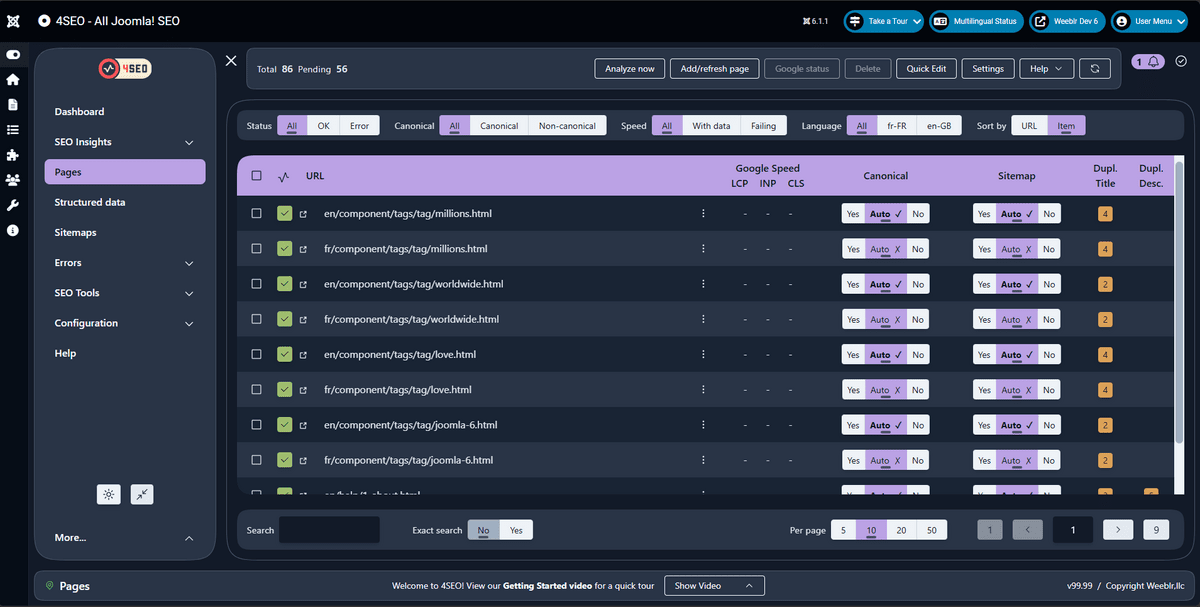Open the Menus list icon in left rail
This screenshot has height=607, width=1200.
[12, 129]
